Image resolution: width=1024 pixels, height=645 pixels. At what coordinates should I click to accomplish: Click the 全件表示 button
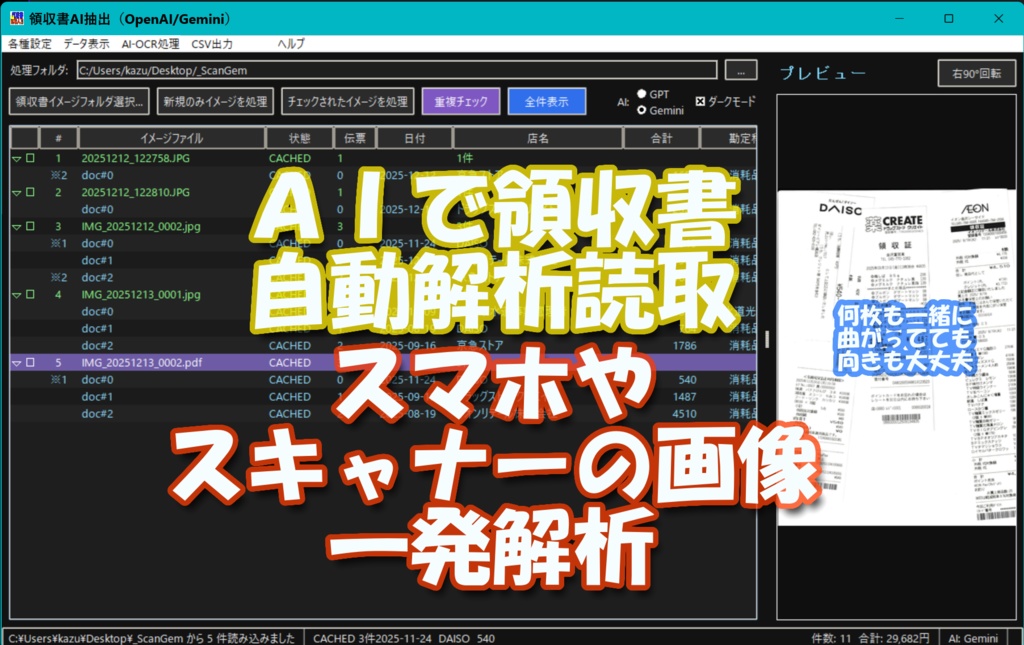547,100
